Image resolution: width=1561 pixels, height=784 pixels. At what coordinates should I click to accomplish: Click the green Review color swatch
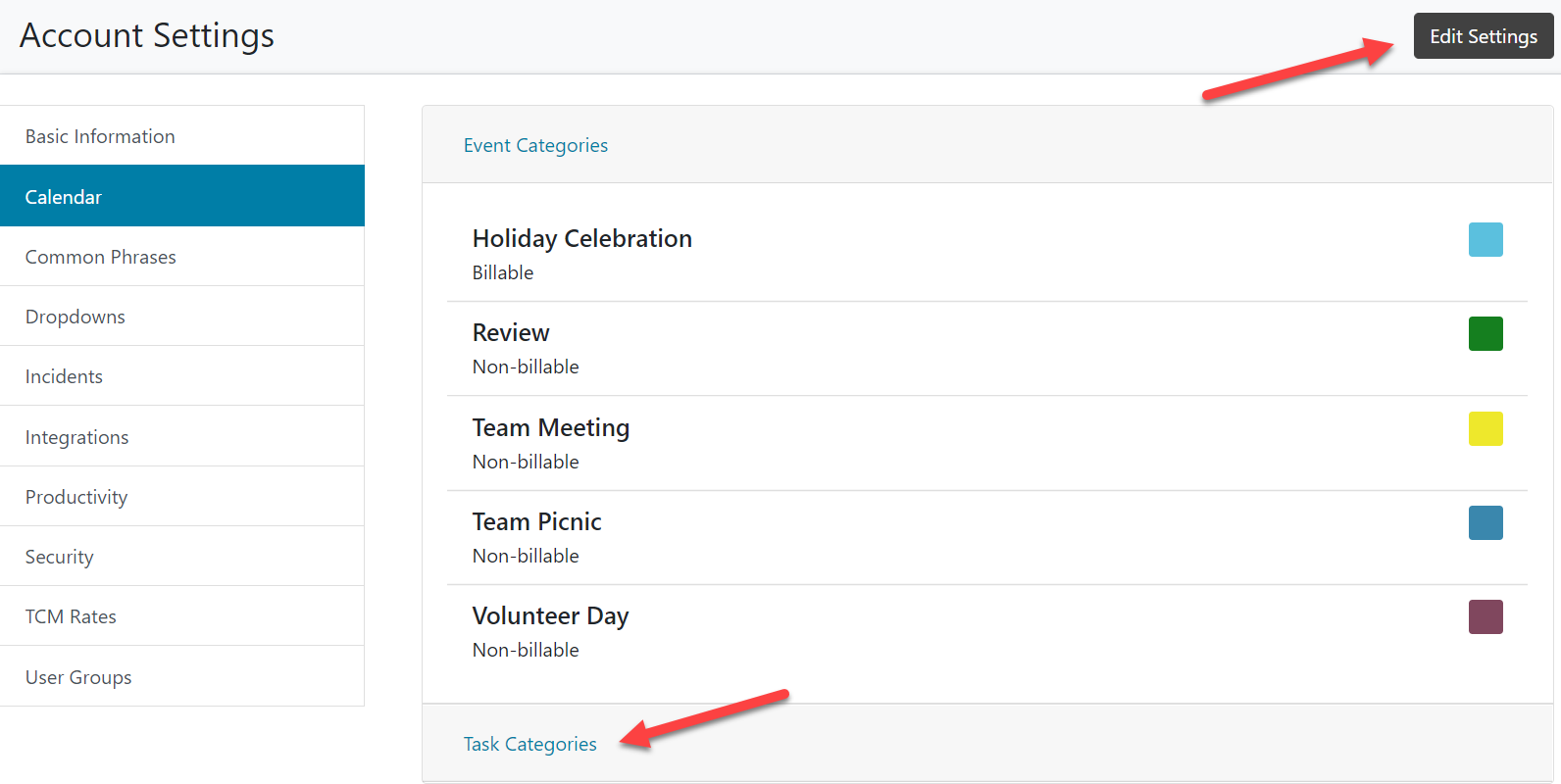[x=1485, y=333]
